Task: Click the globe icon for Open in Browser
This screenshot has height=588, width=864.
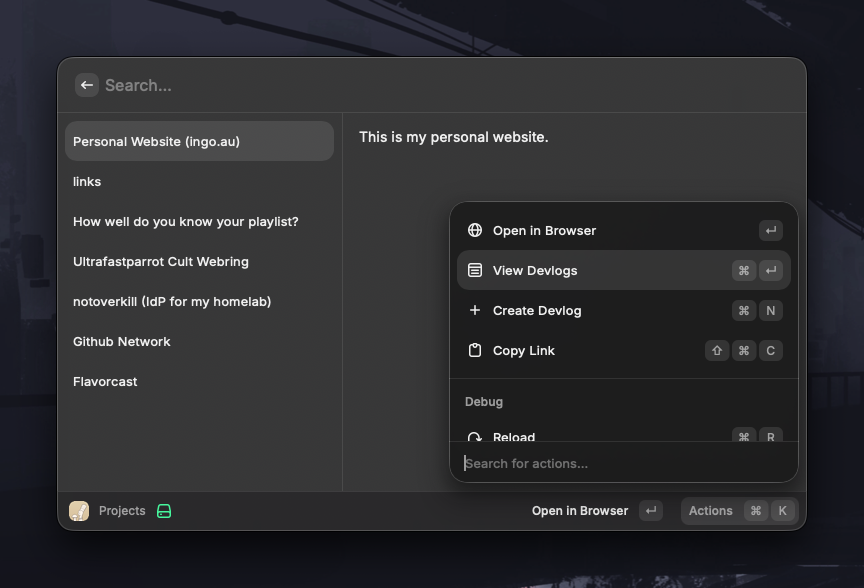Action: pyautogui.click(x=475, y=230)
